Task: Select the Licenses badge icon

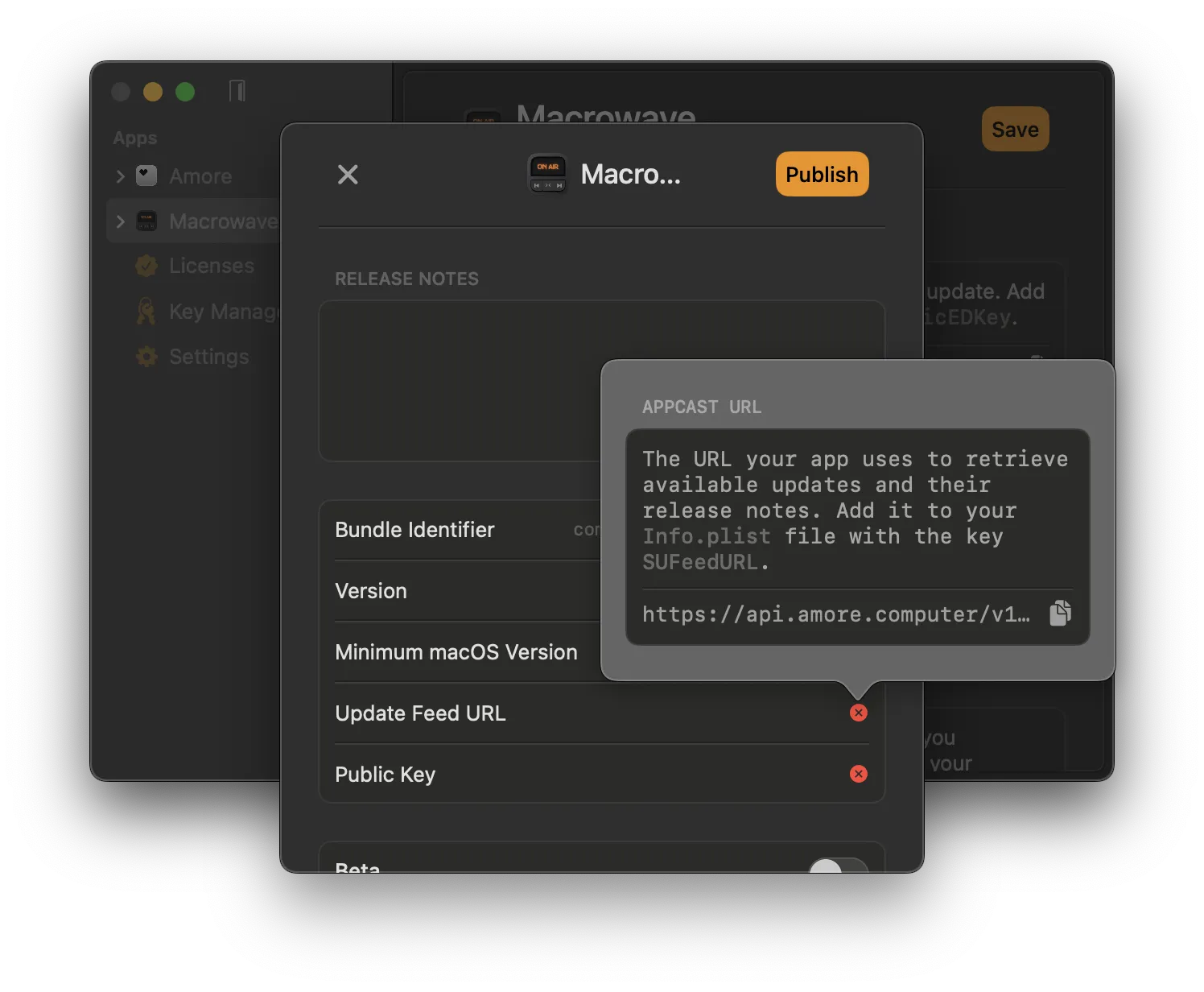Action: 146,266
